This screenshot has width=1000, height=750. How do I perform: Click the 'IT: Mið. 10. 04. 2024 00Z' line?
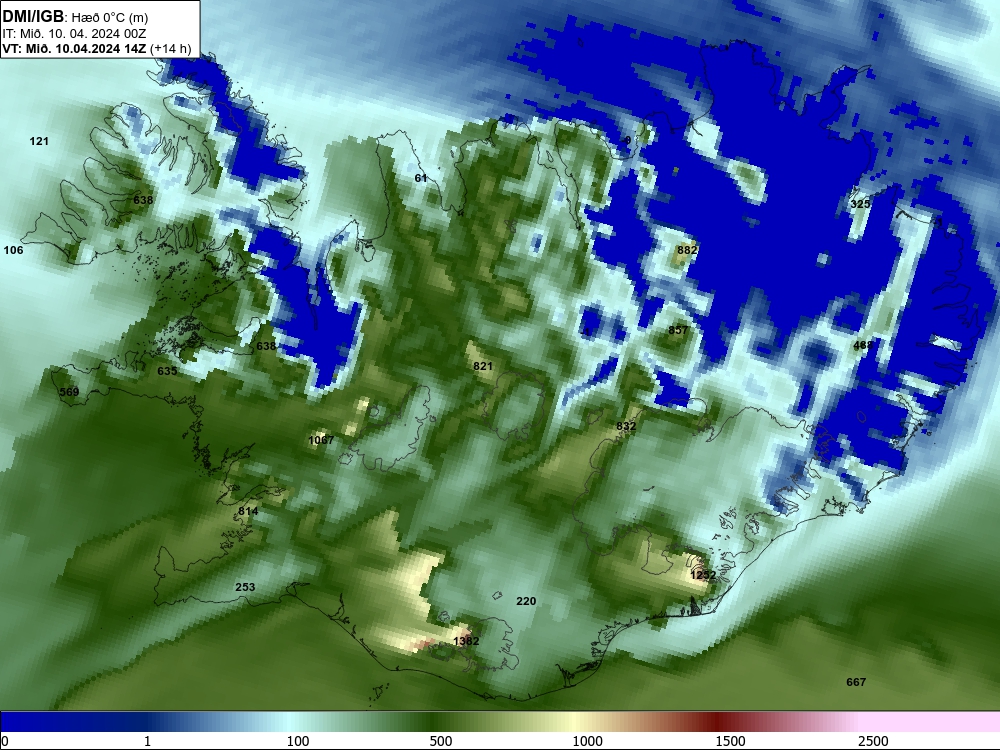coord(74,34)
